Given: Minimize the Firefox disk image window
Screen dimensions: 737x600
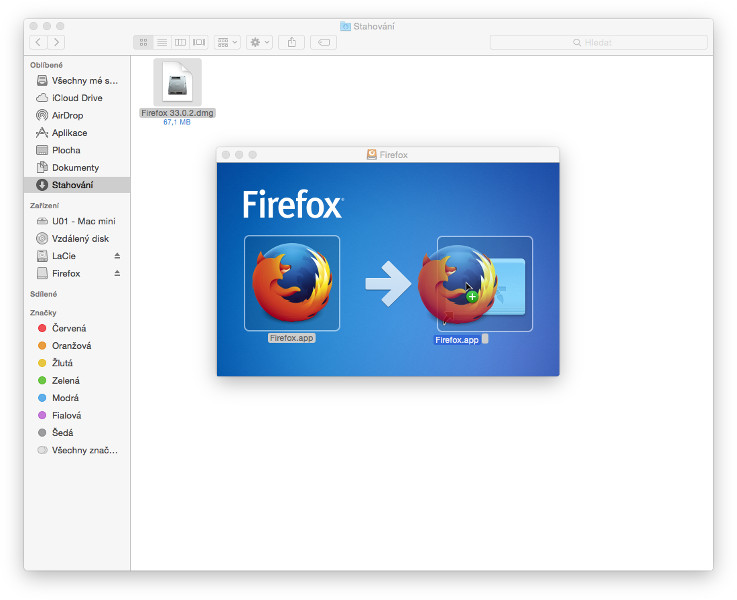Looking at the screenshot, I should point(239,155).
